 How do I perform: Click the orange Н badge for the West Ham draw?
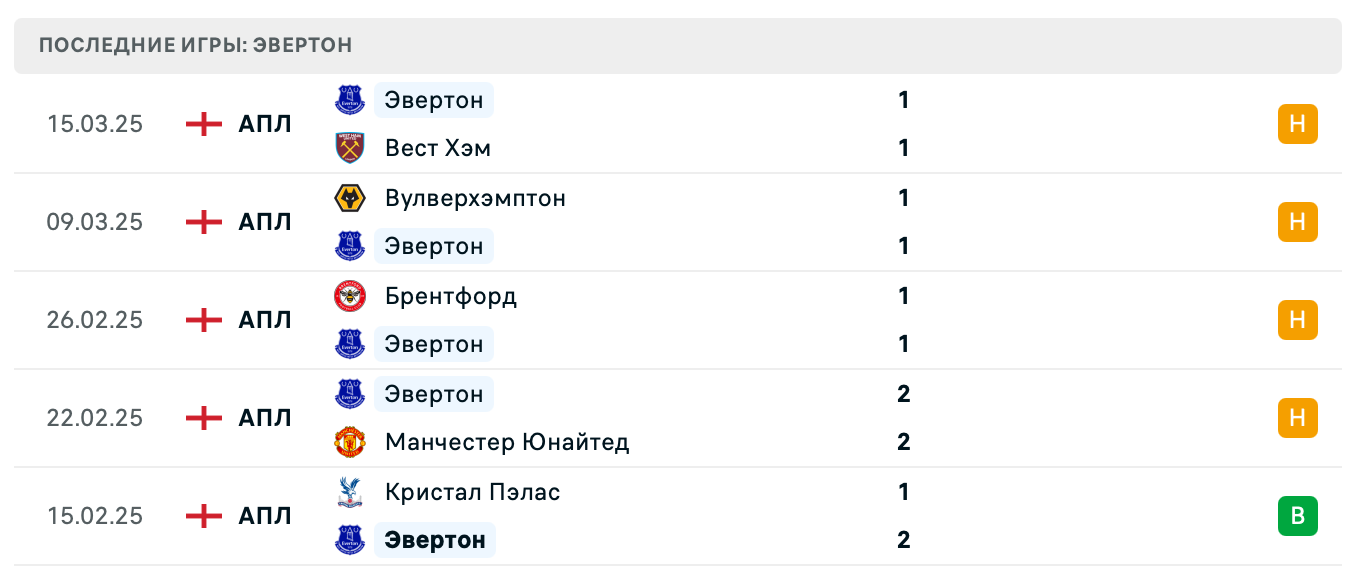click(1298, 124)
